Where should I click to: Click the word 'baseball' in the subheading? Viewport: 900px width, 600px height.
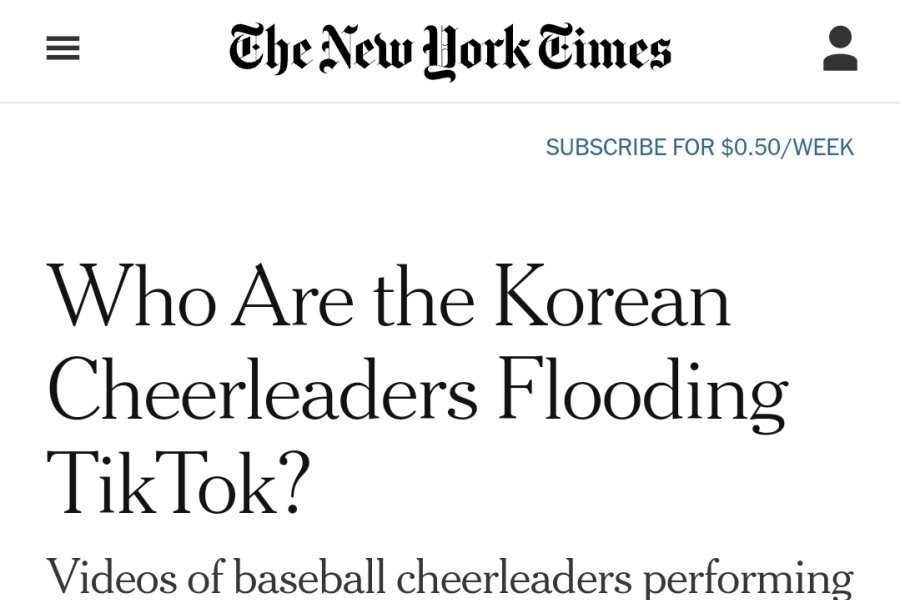(309, 578)
